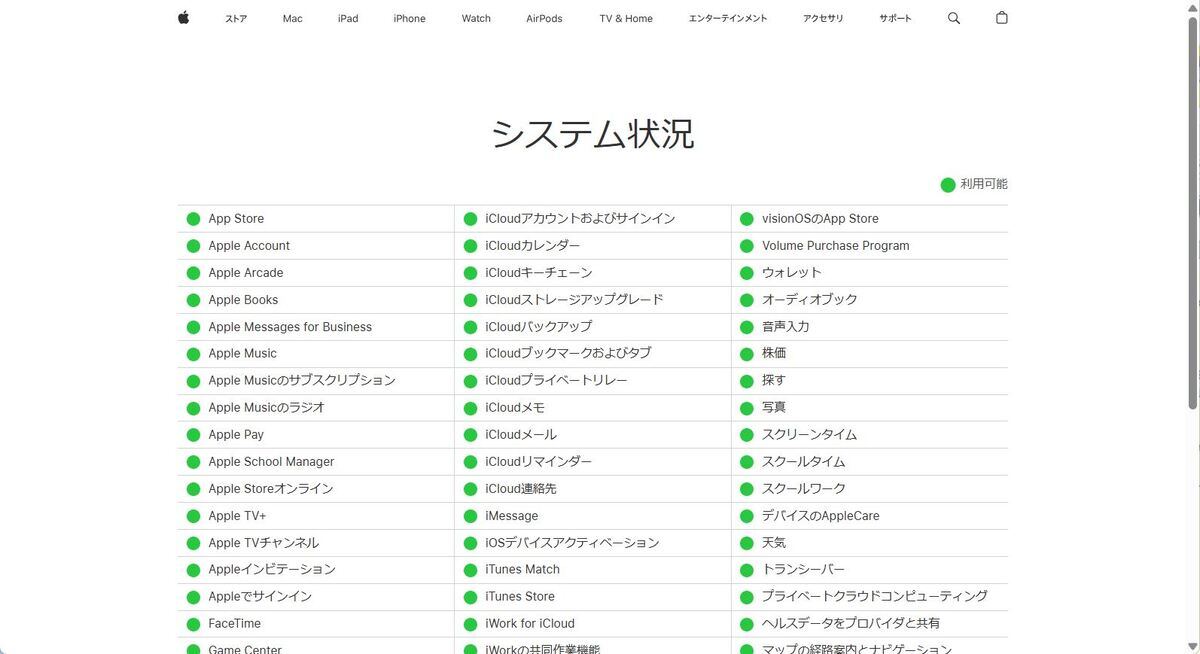The height and width of the screenshot is (654, 1200).
Task: Click green status dot beside 株価
Action: coord(746,354)
